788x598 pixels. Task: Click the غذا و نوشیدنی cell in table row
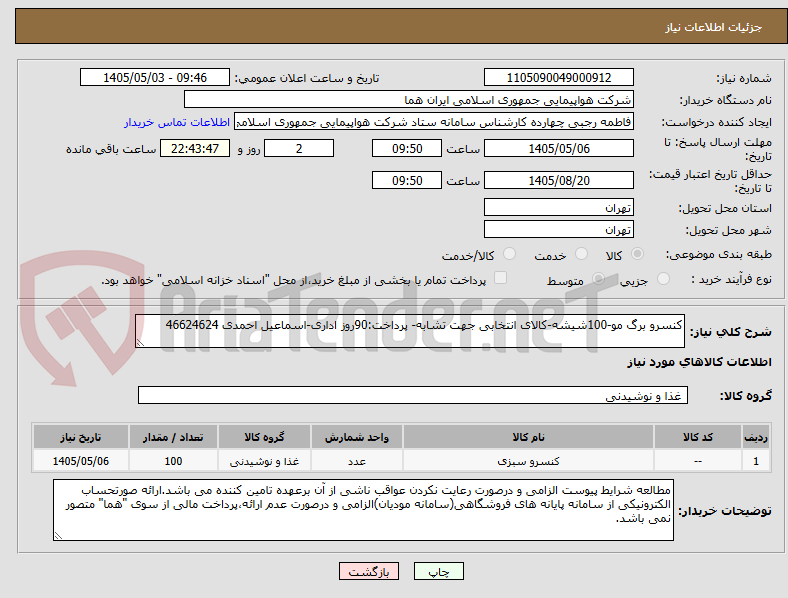(264, 461)
